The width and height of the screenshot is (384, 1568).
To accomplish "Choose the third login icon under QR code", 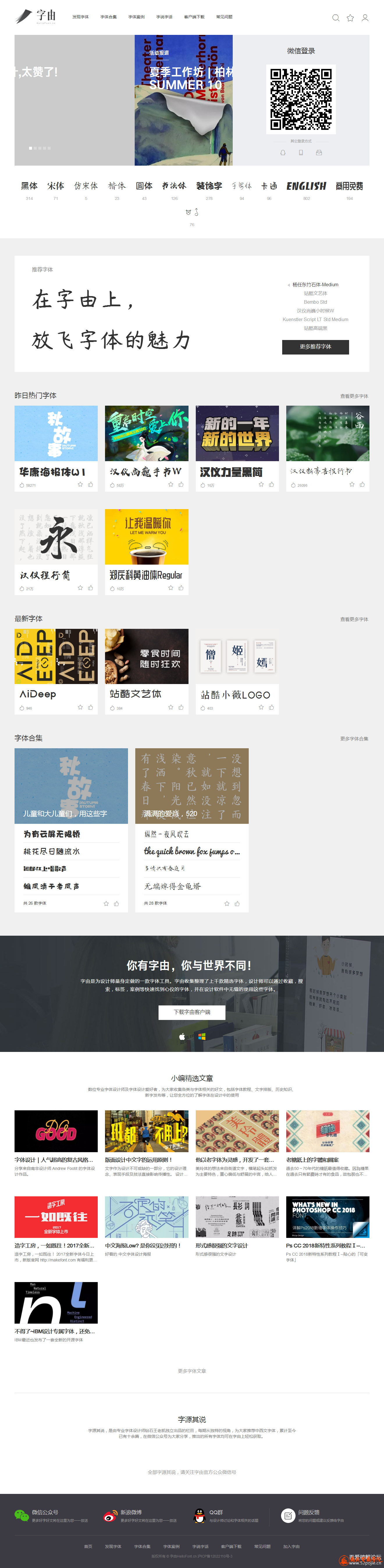I will coord(319,152).
